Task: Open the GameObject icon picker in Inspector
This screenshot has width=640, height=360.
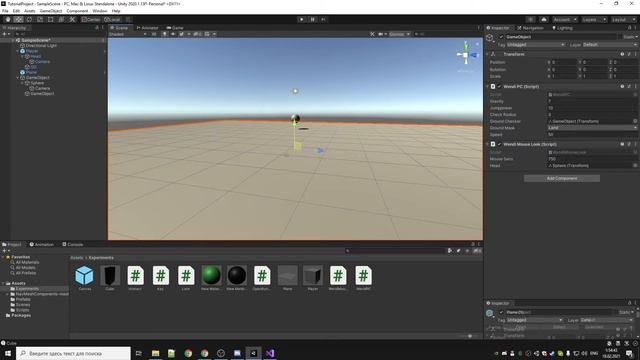Action: (490, 38)
